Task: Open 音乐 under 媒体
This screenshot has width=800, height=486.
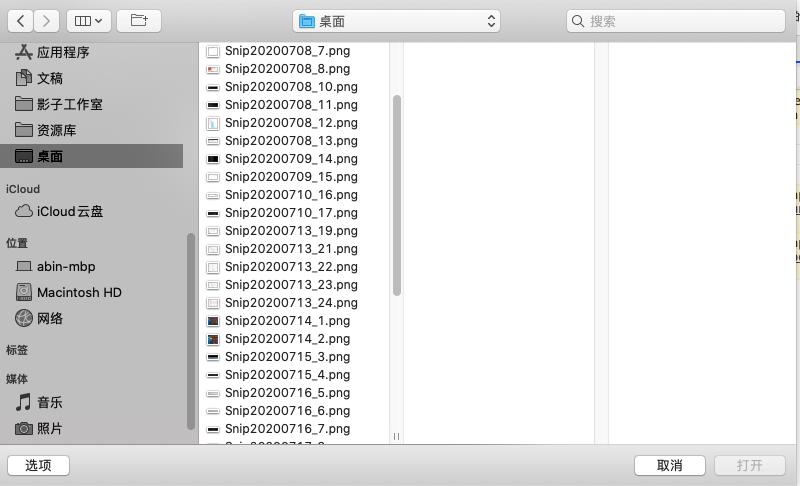Action: click(x=92, y=402)
